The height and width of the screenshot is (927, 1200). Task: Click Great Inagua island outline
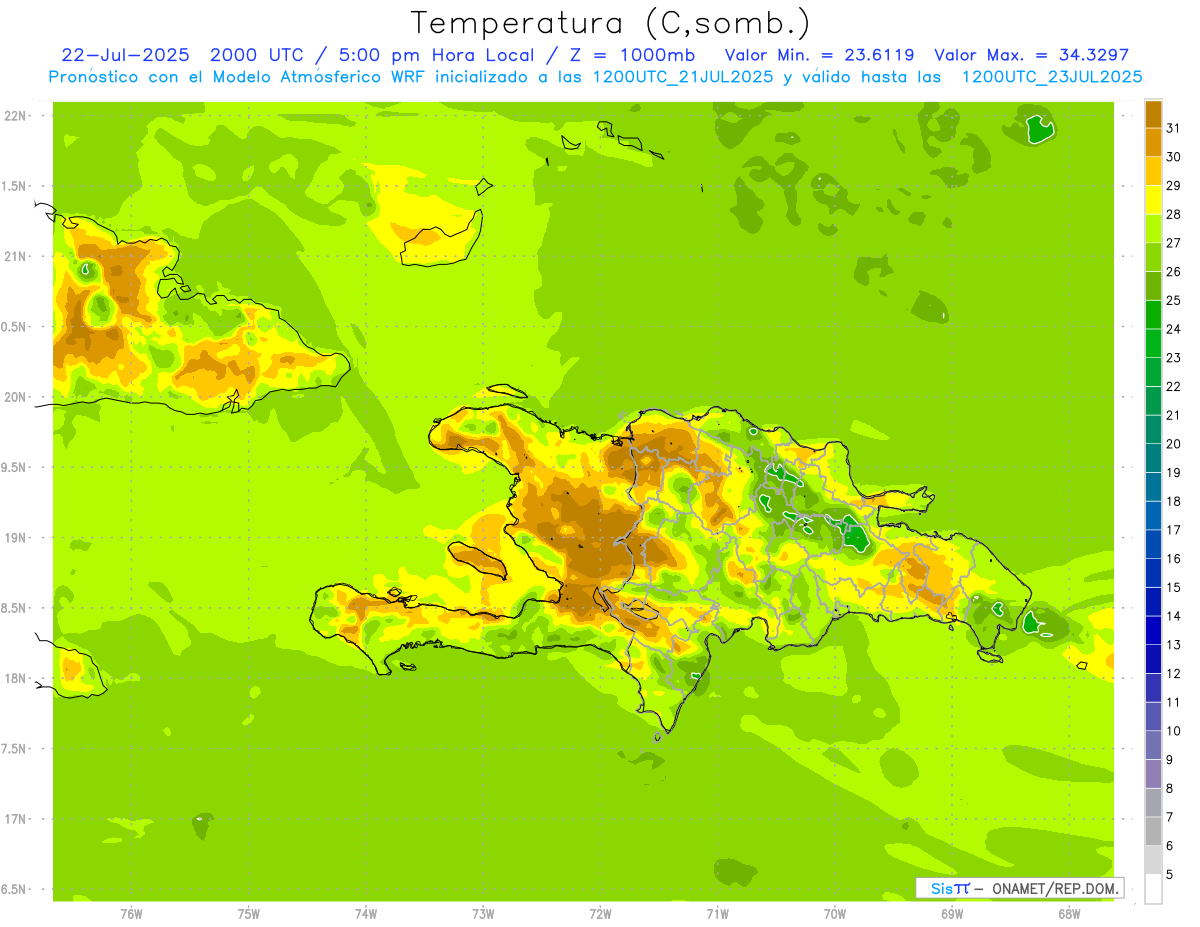tap(442, 238)
